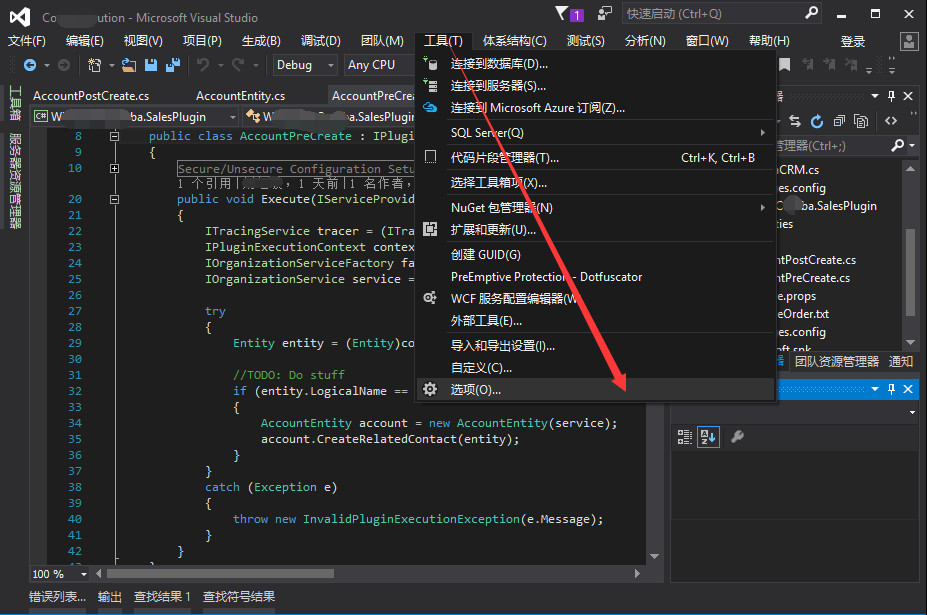The height and width of the screenshot is (615, 927).
Task: Collapse the class outline at line 8
Action: [115, 137]
